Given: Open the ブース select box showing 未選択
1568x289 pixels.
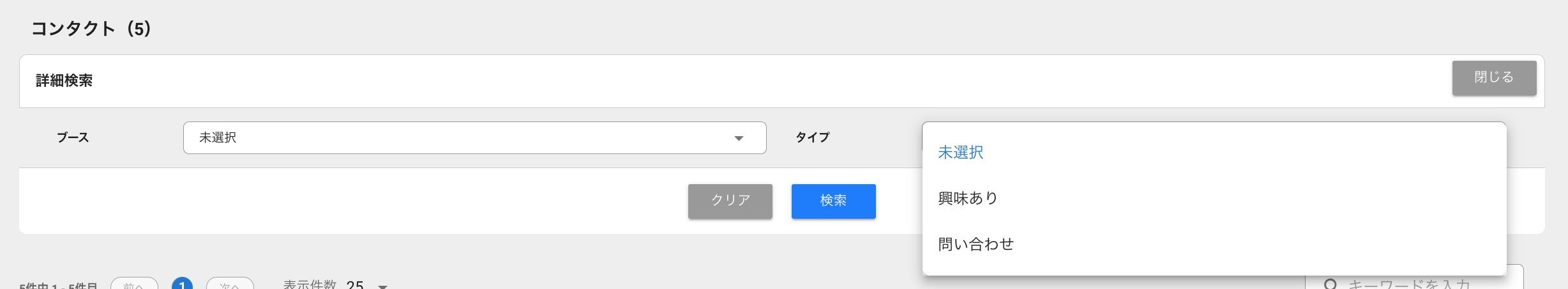Looking at the screenshot, I should click(x=474, y=137).
